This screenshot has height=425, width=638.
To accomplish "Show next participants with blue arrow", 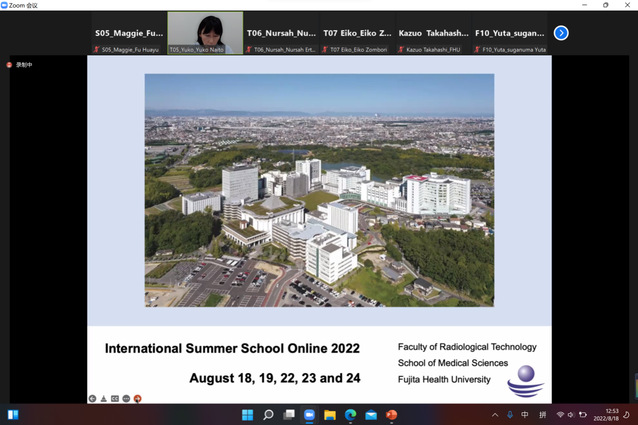I will click(561, 33).
